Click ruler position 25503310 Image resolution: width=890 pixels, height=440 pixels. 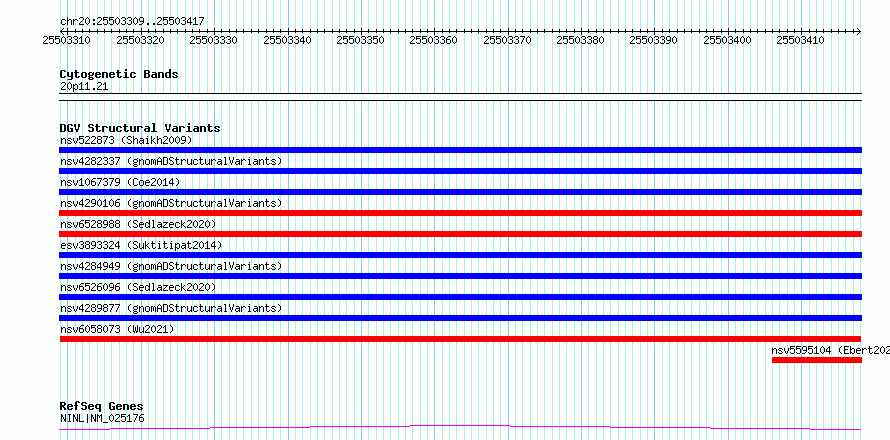[x=66, y=40]
